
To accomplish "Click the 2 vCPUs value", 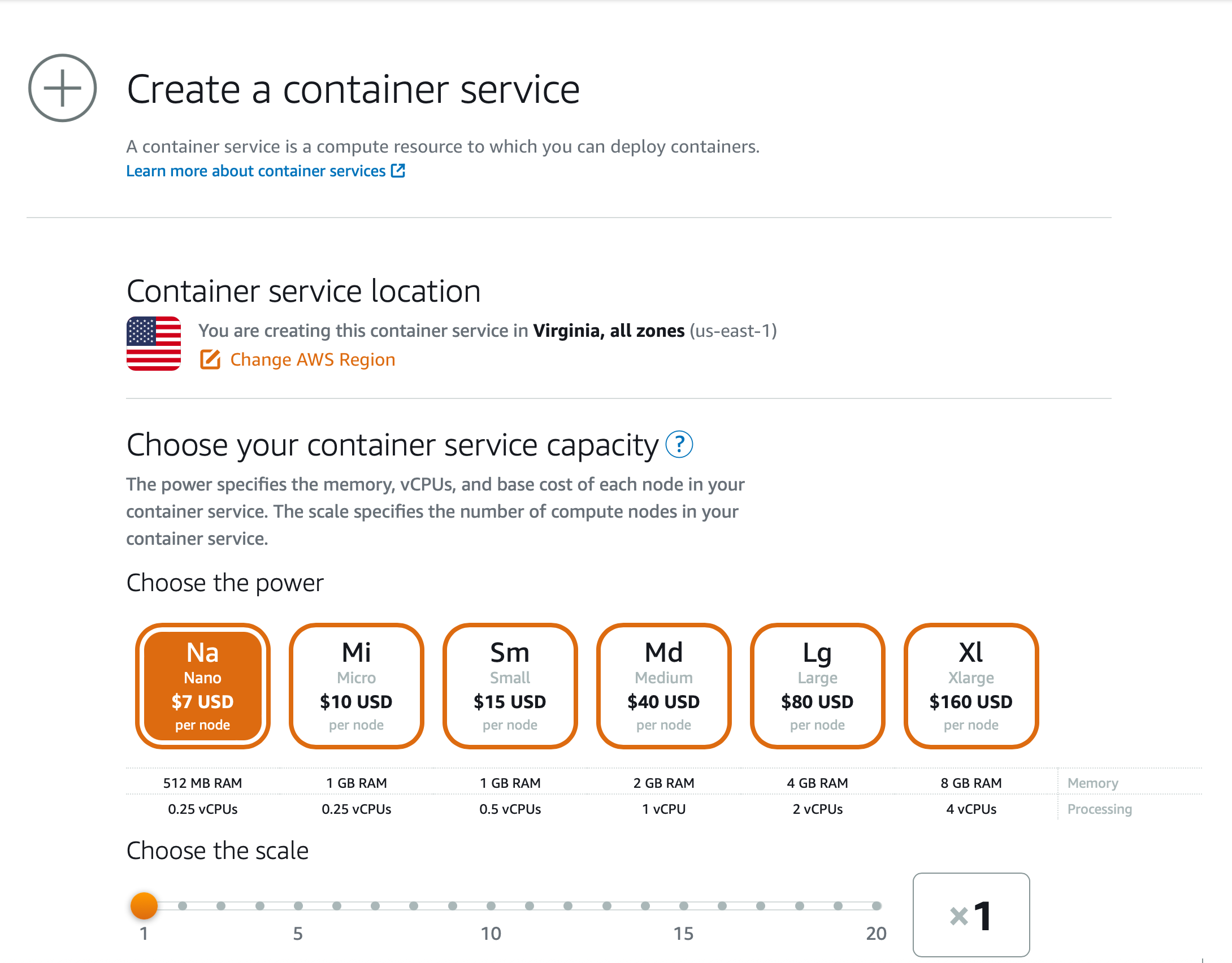I will (x=818, y=809).
